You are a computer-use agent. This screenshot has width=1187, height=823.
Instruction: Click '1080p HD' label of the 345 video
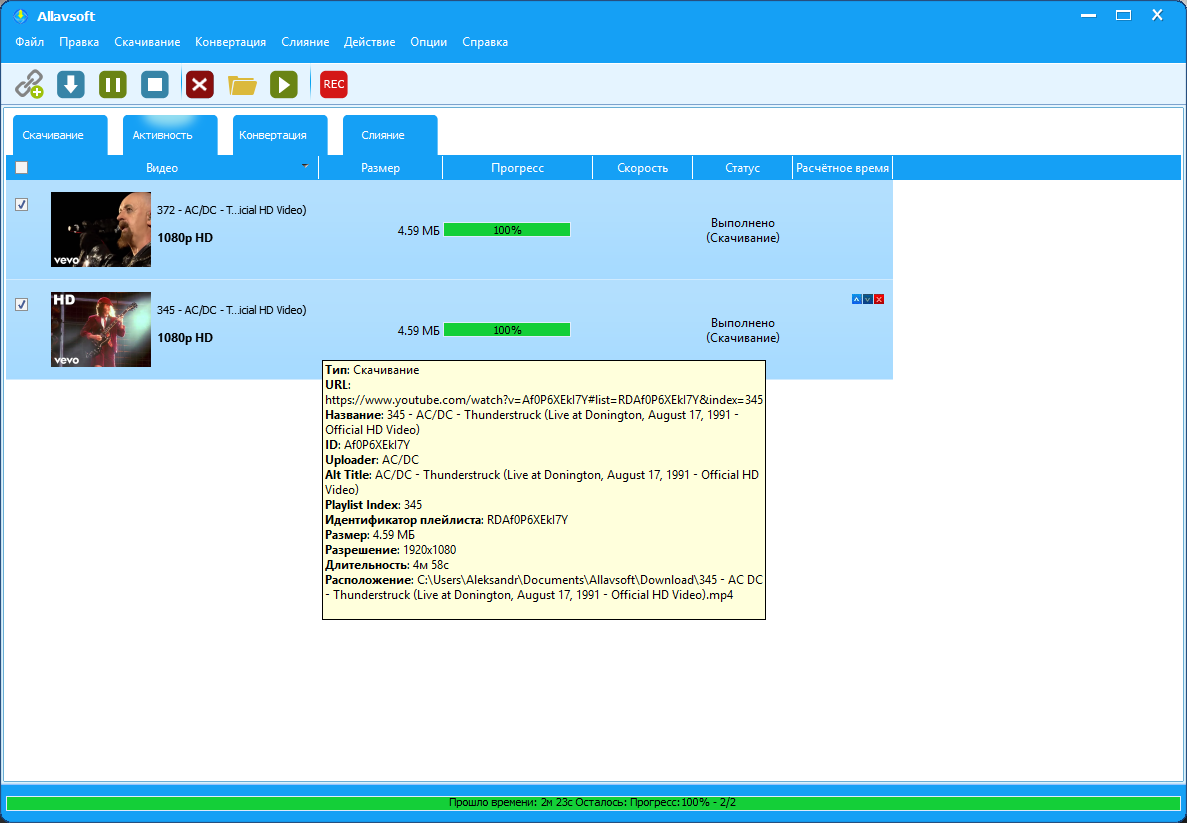(x=185, y=338)
